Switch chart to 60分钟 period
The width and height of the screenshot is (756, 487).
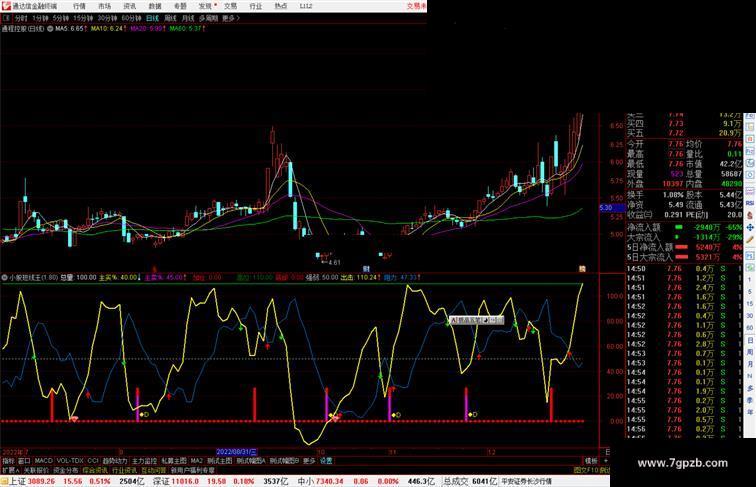pyautogui.click(x=131, y=18)
